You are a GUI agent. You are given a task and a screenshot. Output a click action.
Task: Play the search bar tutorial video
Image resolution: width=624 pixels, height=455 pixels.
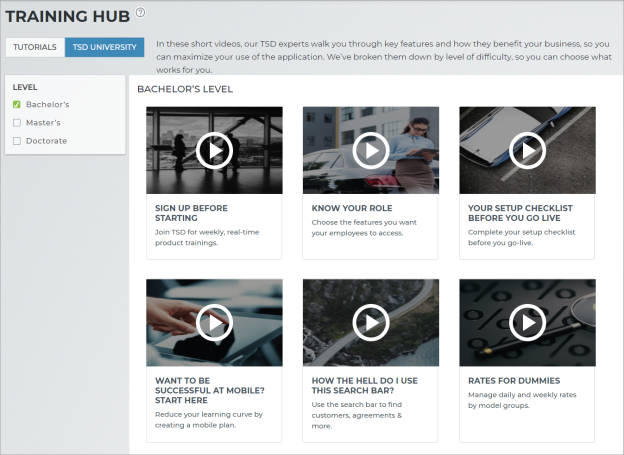pyautogui.click(x=370, y=322)
